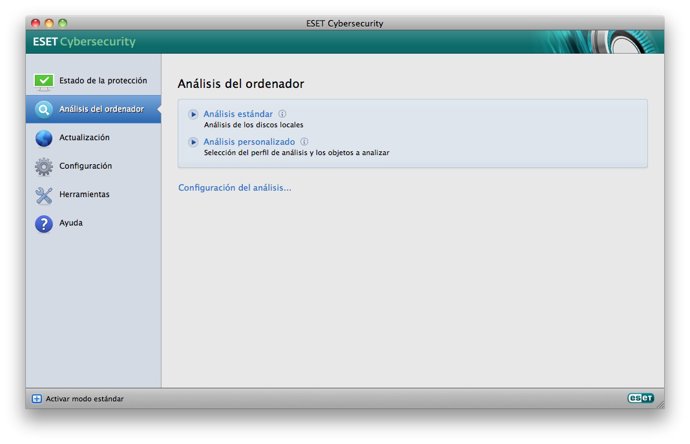Click the 'Selección del perfil de análisis' description
Image resolution: width=690 pixels, height=444 pixels.
click(297, 153)
